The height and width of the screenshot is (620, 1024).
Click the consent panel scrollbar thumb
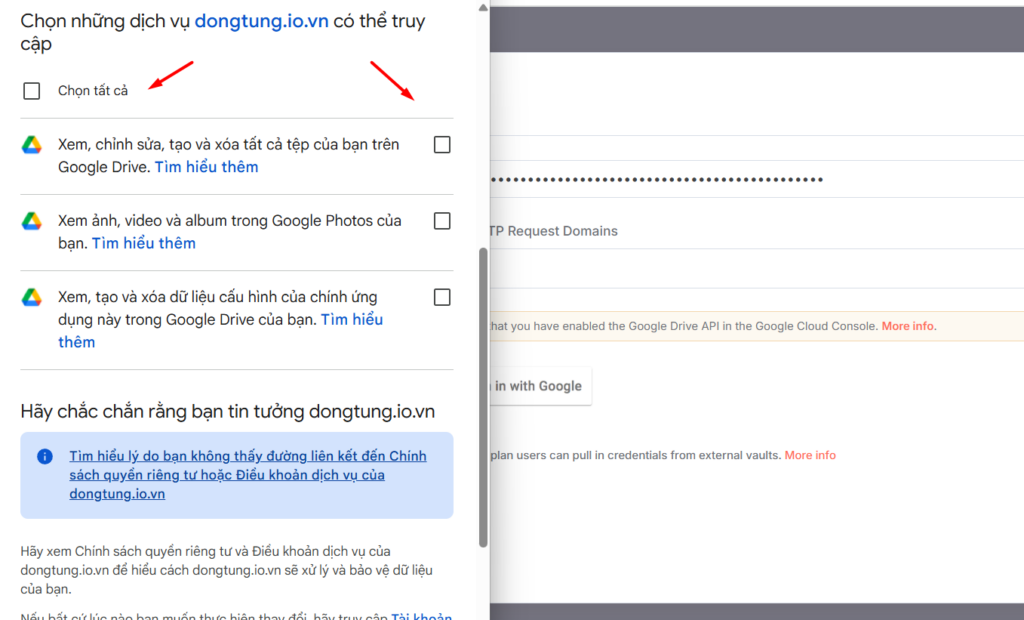tap(483, 397)
